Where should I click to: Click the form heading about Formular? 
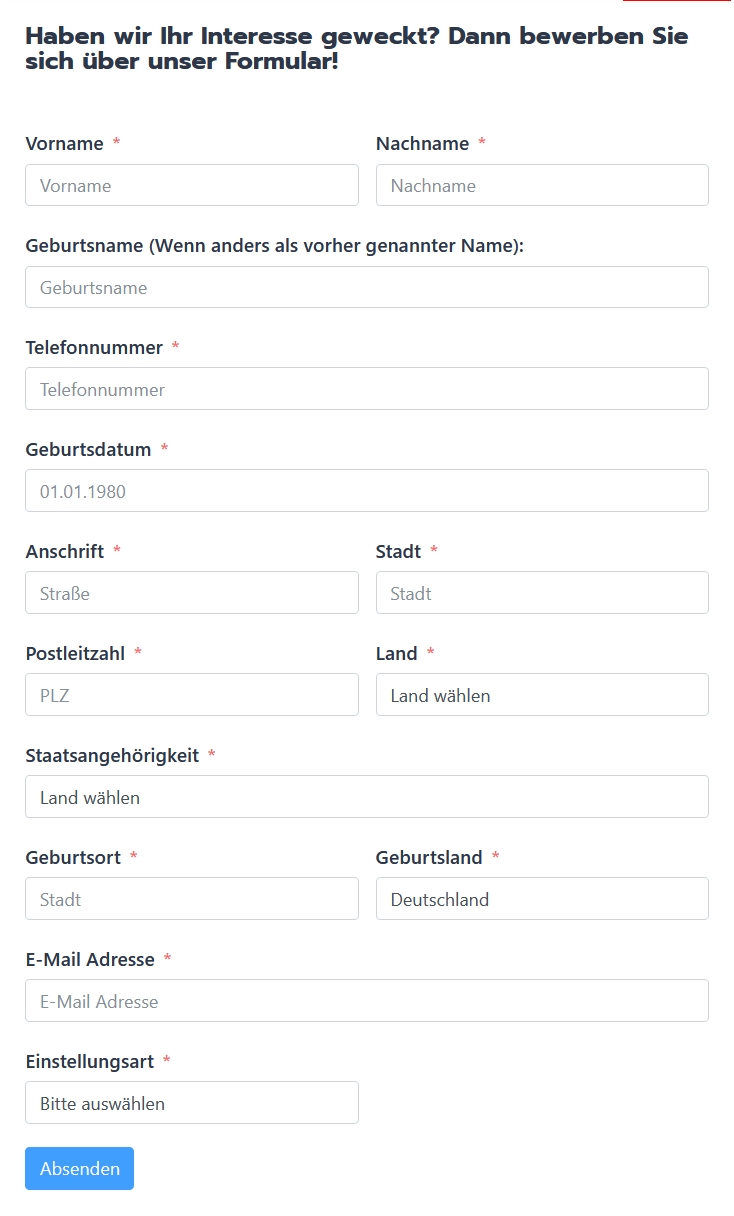point(357,49)
